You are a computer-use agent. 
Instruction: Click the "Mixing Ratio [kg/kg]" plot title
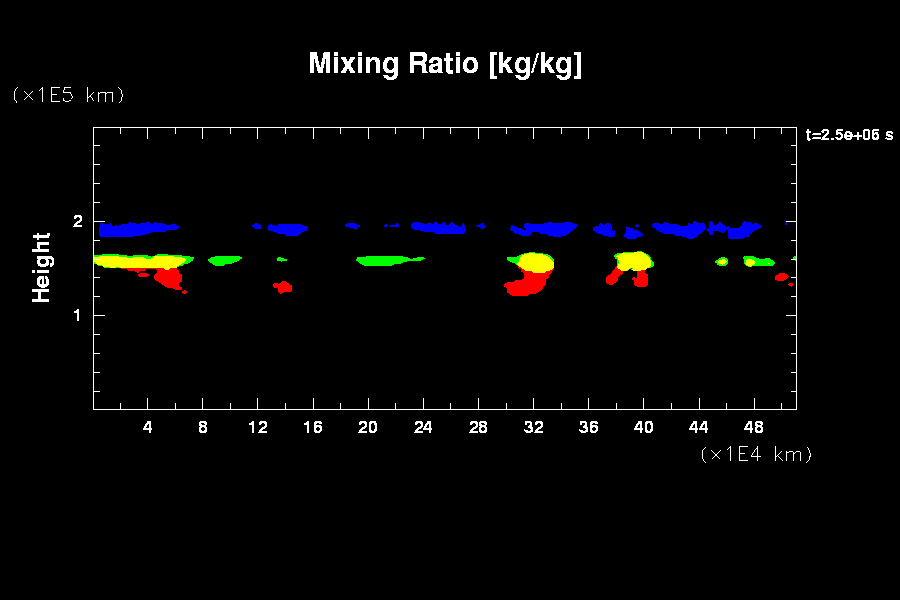point(445,64)
